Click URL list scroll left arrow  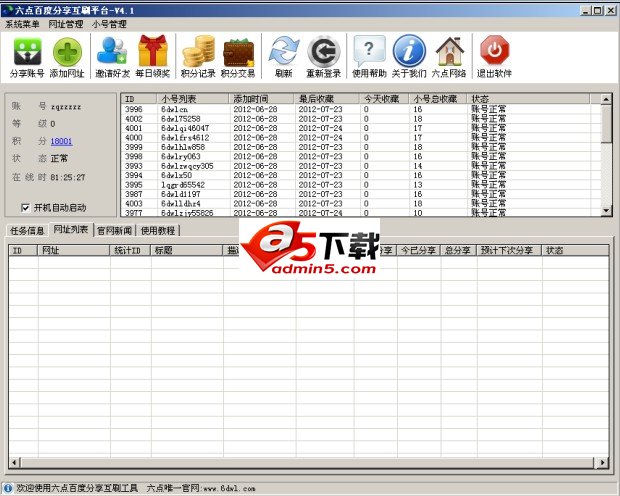(14, 462)
